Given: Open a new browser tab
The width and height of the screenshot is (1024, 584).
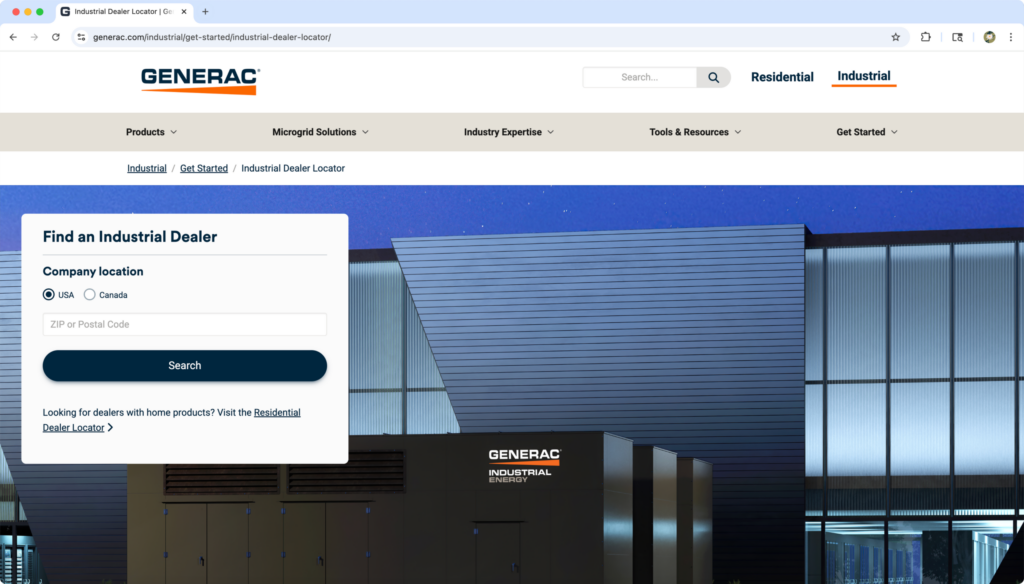Looking at the screenshot, I should (x=205, y=12).
